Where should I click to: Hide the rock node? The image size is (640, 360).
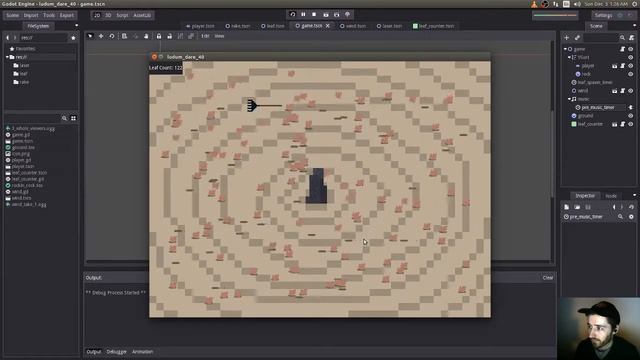tap(631, 74)
